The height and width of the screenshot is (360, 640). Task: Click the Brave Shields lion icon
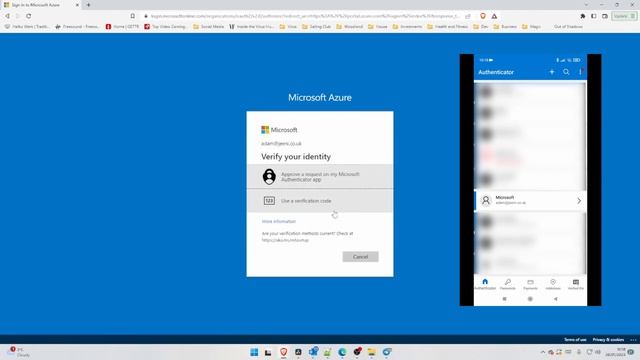coord(483,16)
